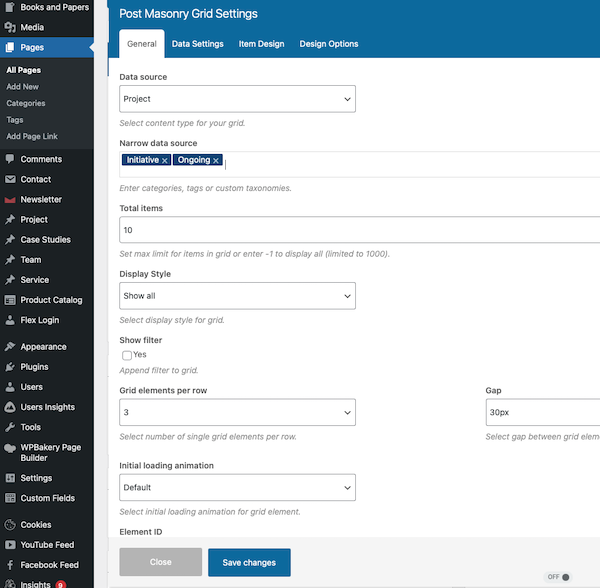The image size is (600, 588).
Task: Click the Flex Login user icon
Action: coord(10,320)
